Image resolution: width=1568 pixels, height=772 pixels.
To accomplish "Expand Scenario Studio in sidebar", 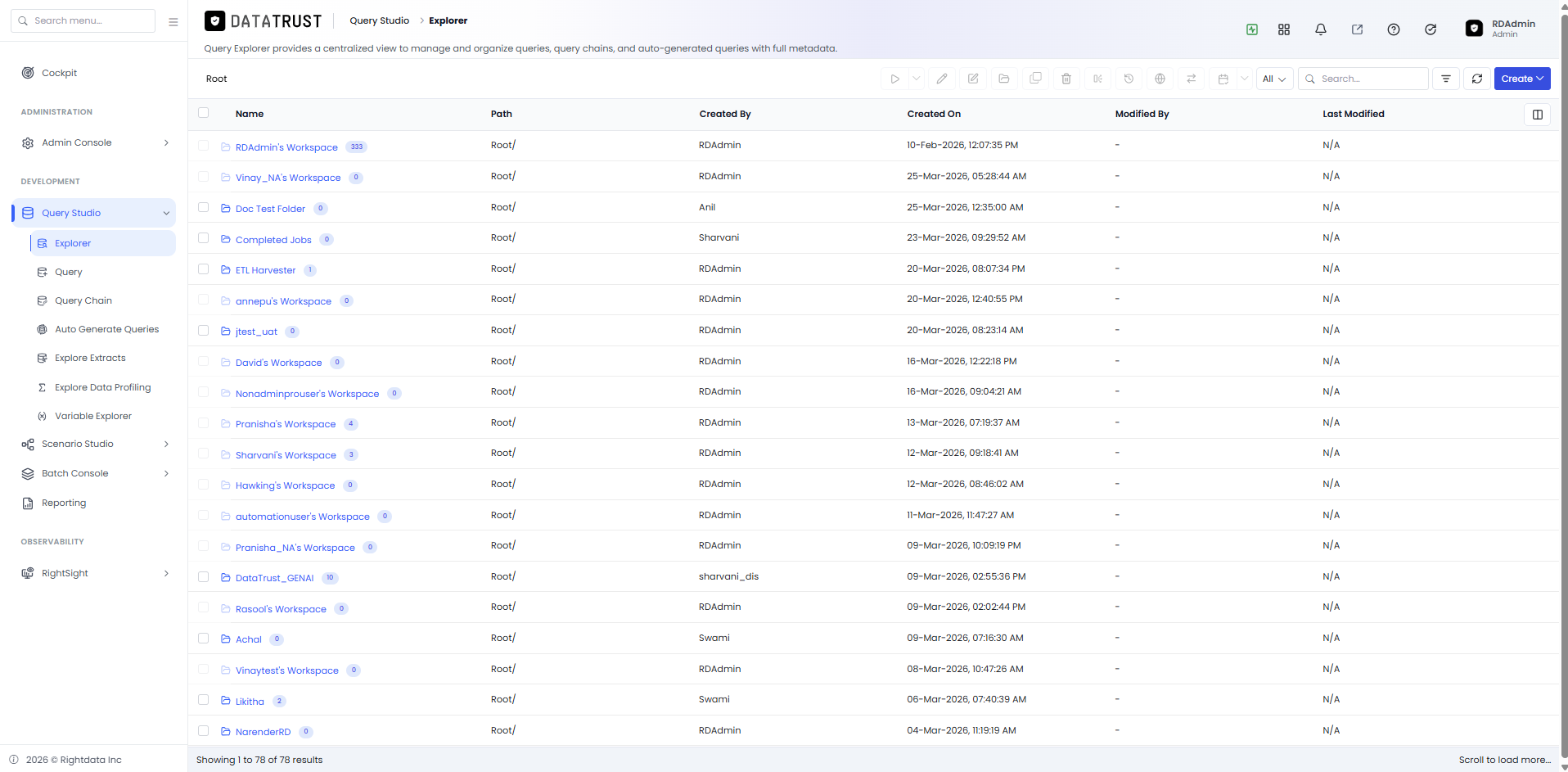I will [166, 444].
